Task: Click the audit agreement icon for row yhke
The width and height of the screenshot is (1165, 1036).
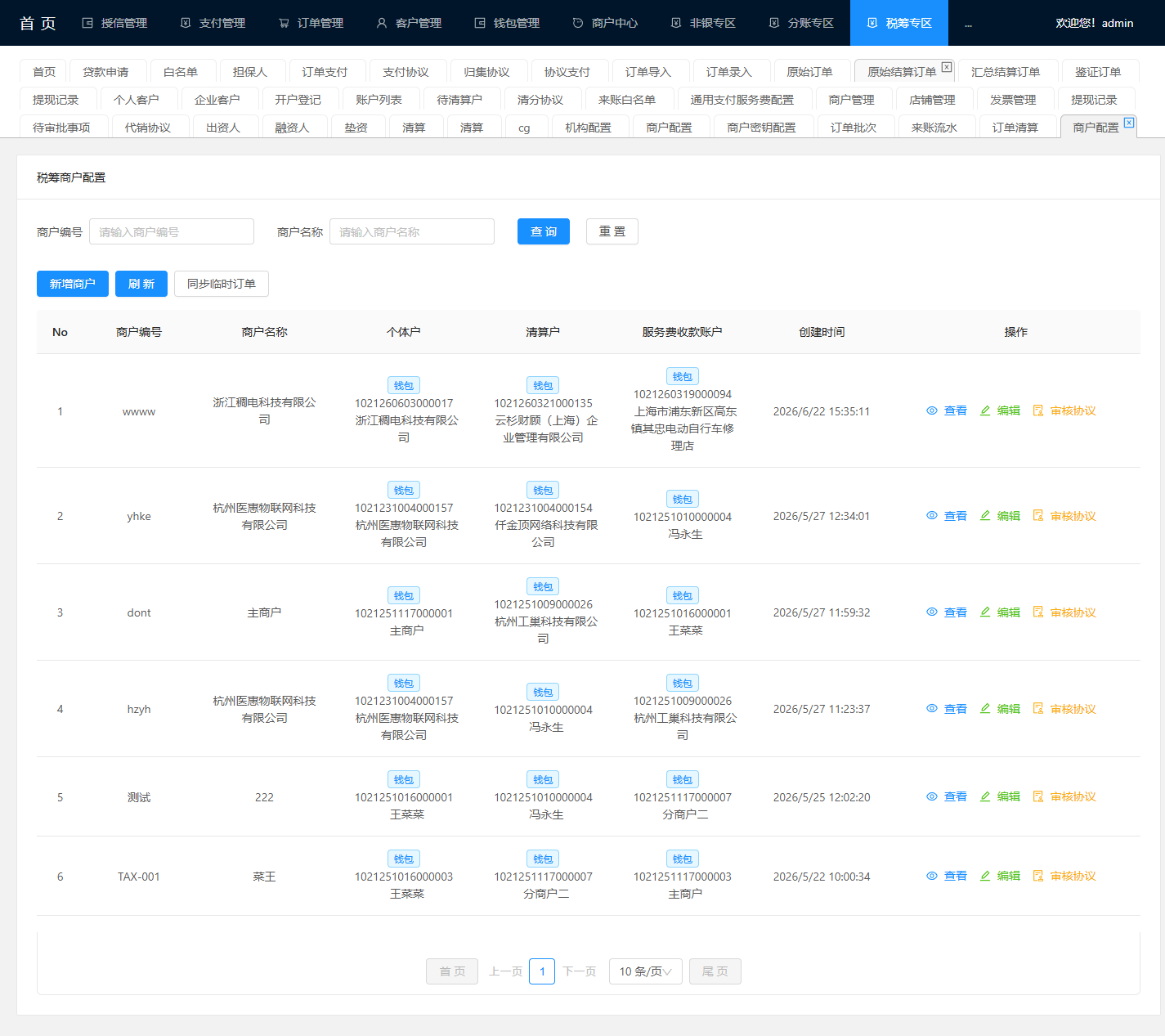Action: coord(1038,516)
